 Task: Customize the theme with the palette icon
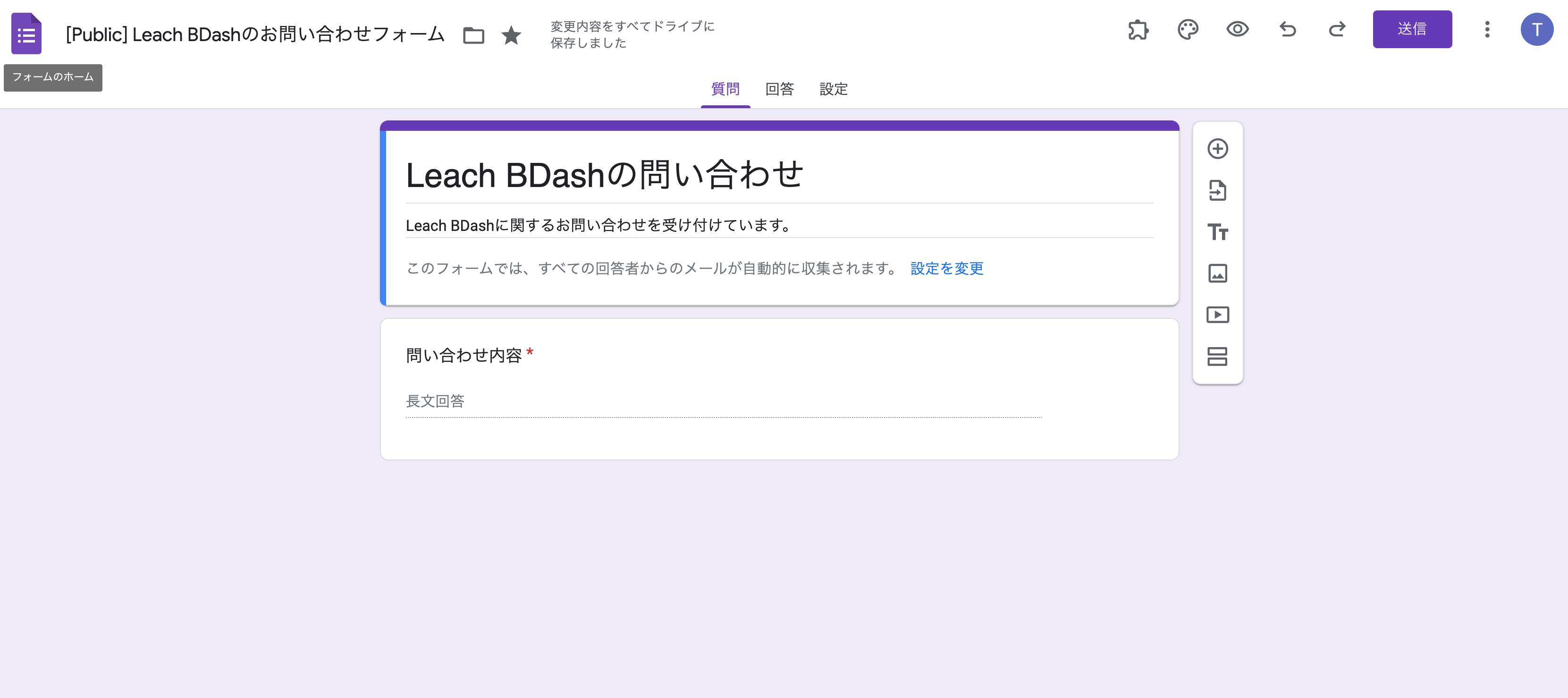tap(1189, 30)
